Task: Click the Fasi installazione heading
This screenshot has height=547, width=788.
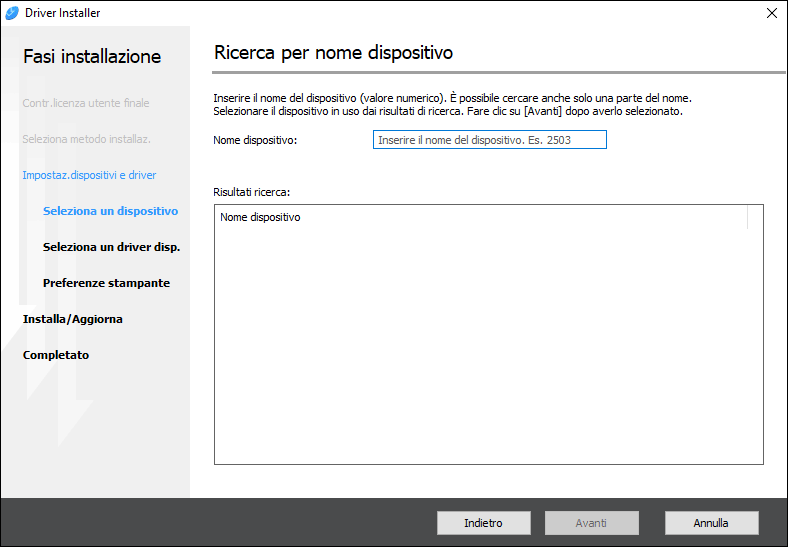Action: point(92,56)
